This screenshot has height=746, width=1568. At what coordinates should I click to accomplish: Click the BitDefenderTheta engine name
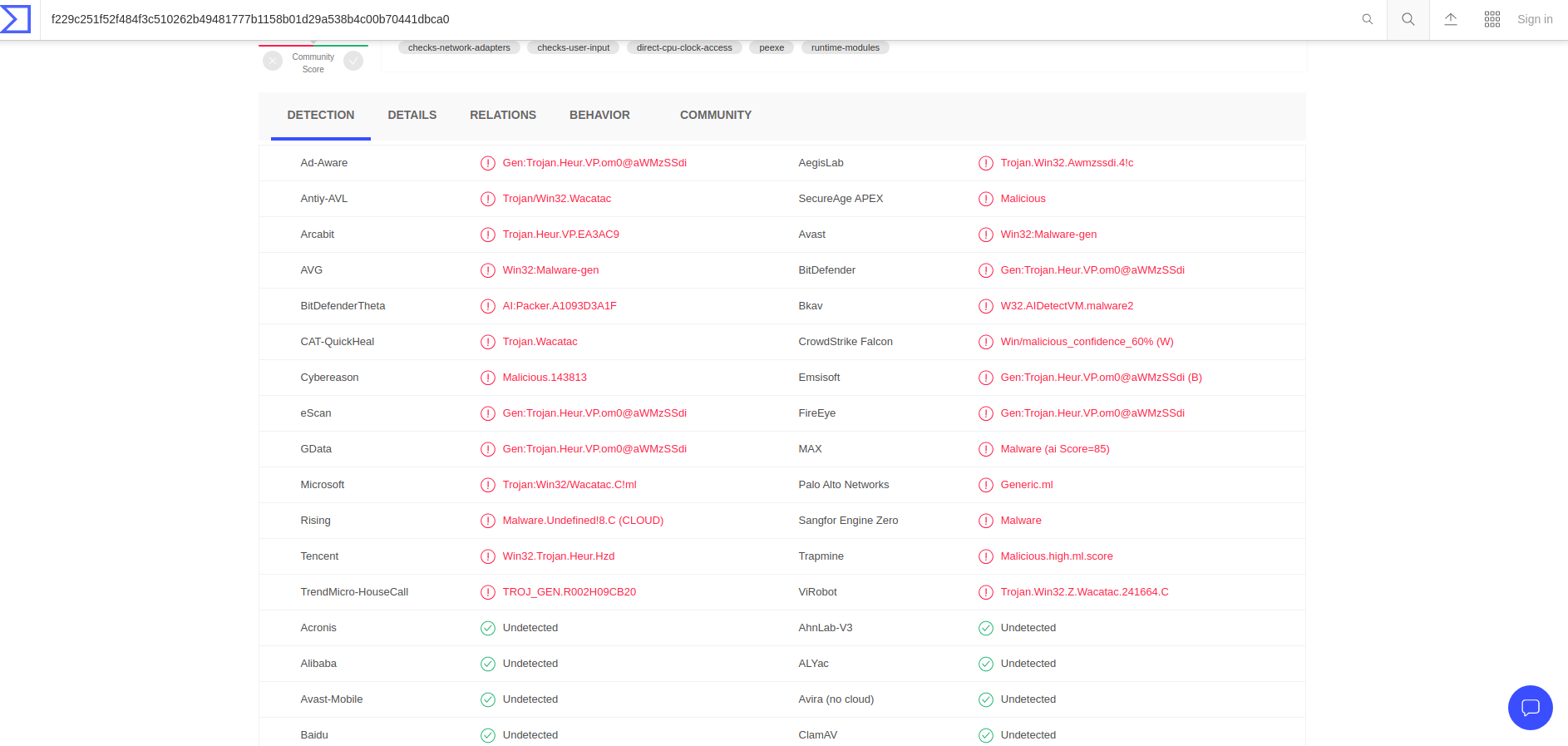343,306
